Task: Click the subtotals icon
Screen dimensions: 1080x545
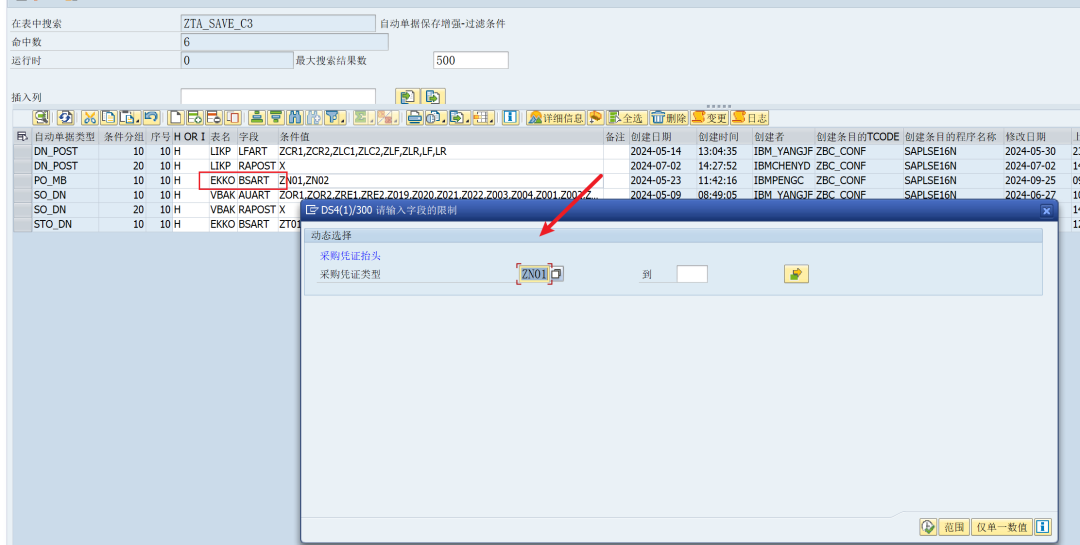Action: (x=388, y=118)
